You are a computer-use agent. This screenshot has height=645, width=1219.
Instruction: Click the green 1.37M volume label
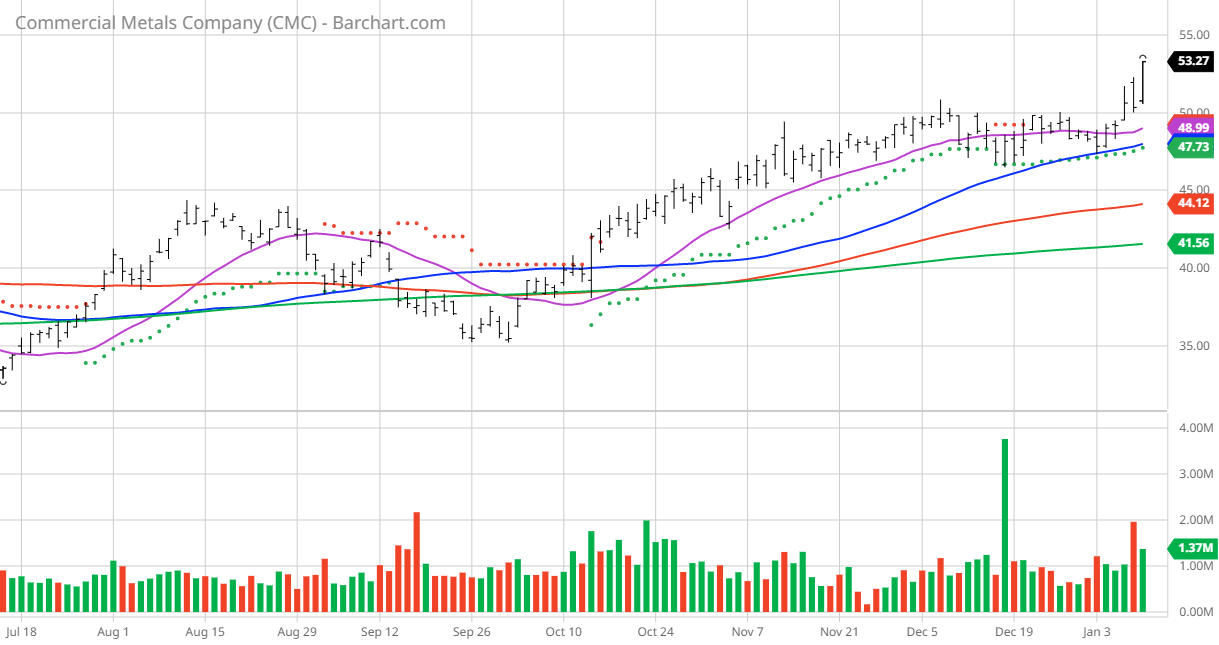[x=1194, y=550]
